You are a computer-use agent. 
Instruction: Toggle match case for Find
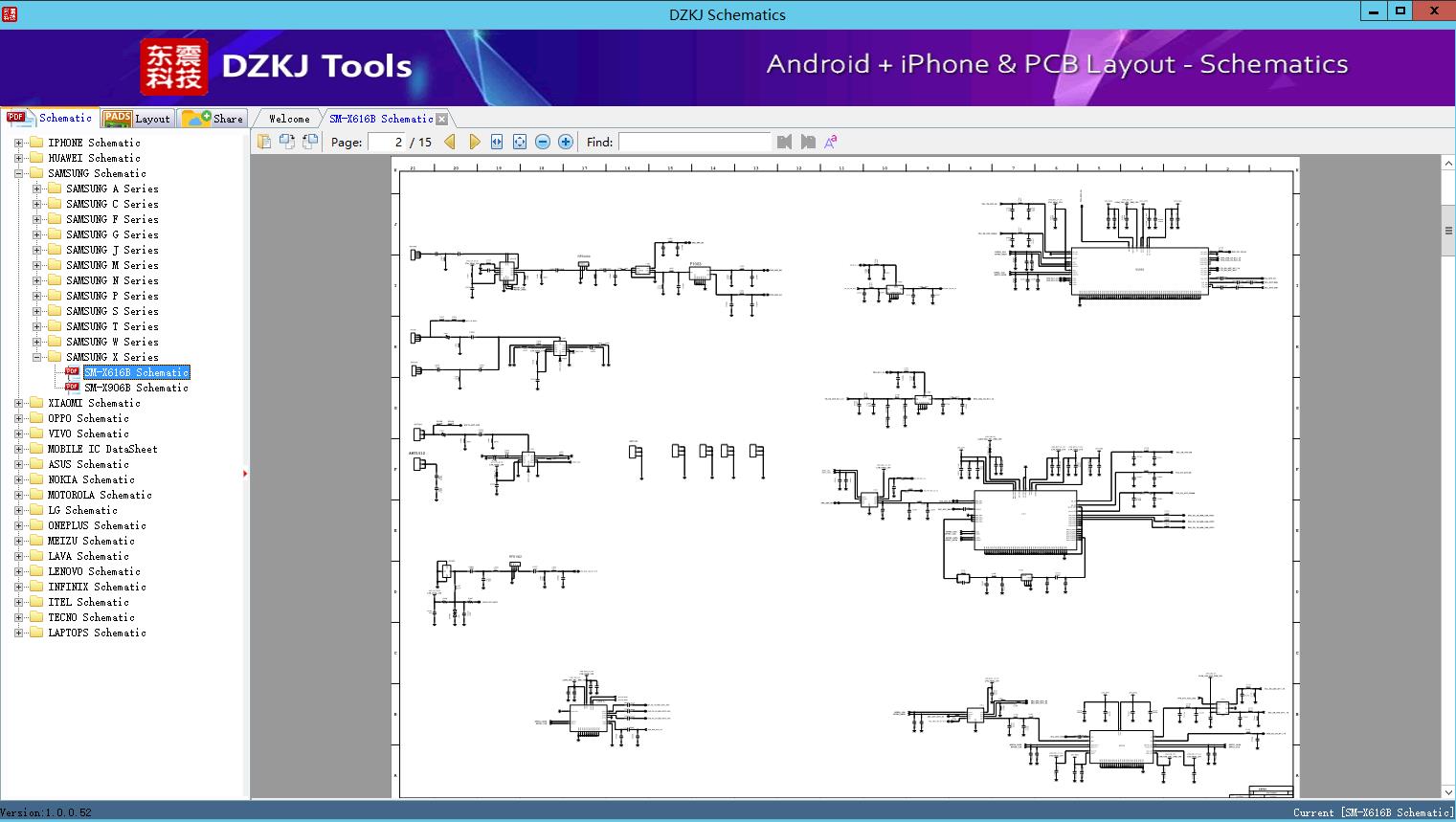(831, 142)
